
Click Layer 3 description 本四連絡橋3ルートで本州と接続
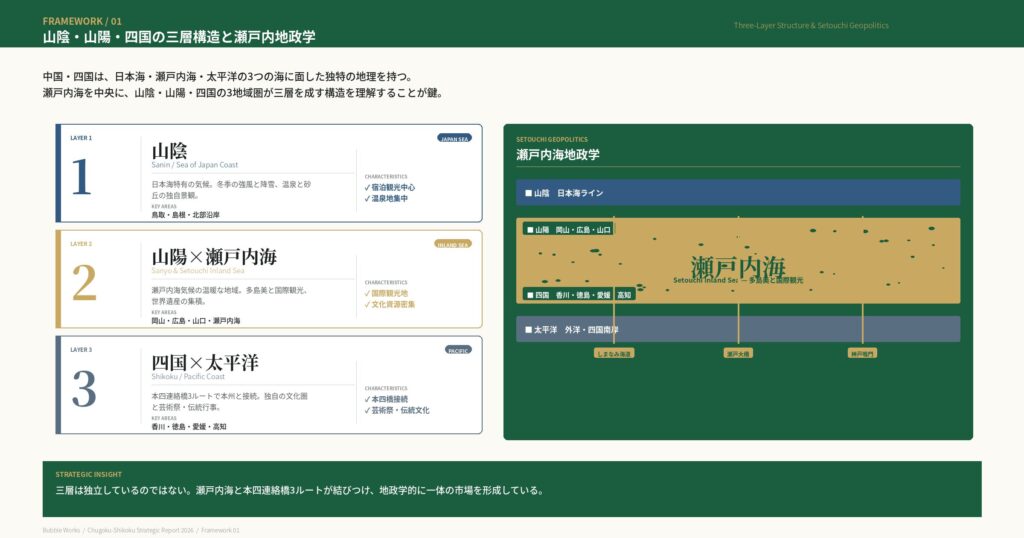230,402
